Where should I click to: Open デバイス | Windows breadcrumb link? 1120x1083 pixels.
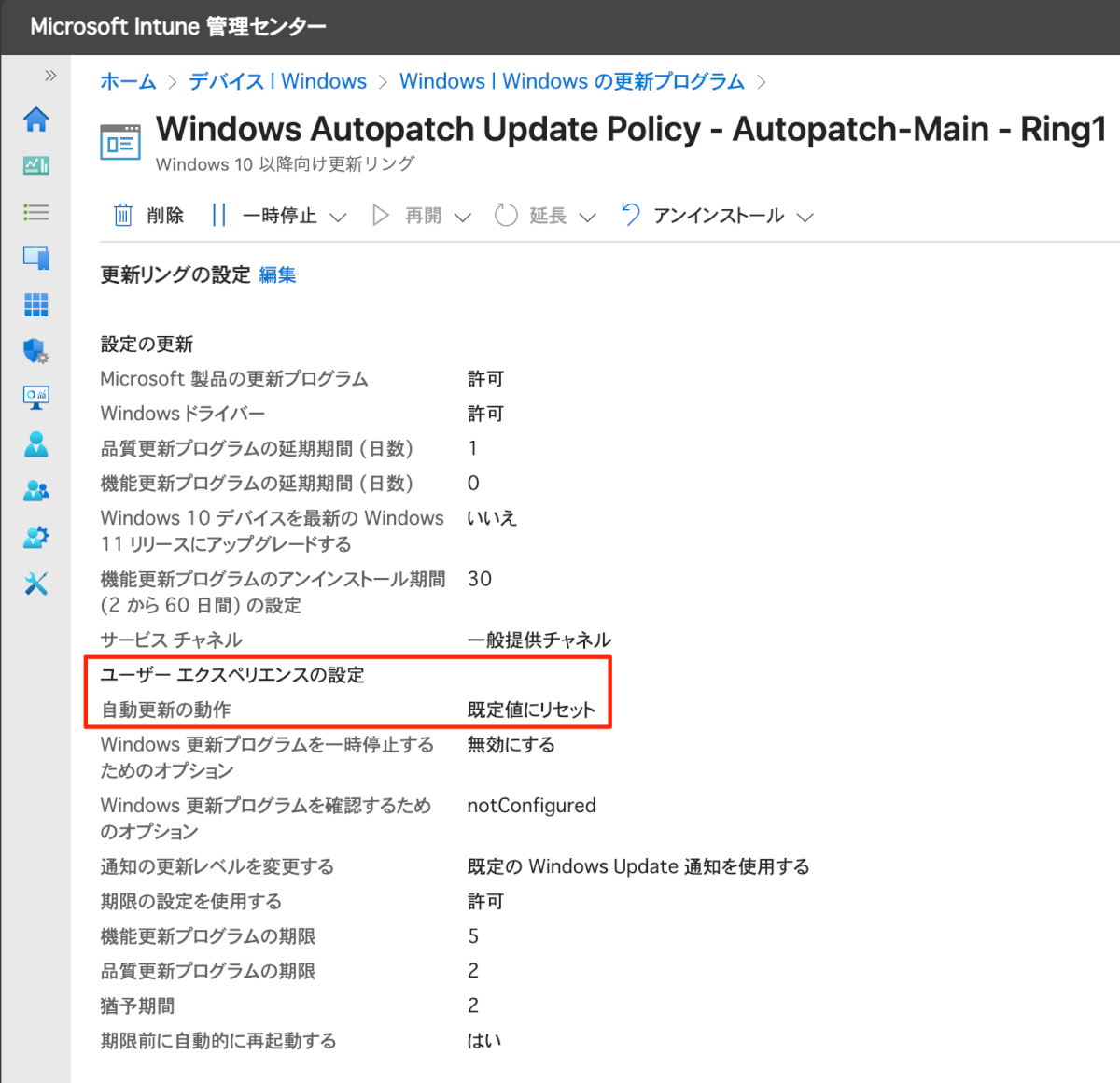[278, 81]
